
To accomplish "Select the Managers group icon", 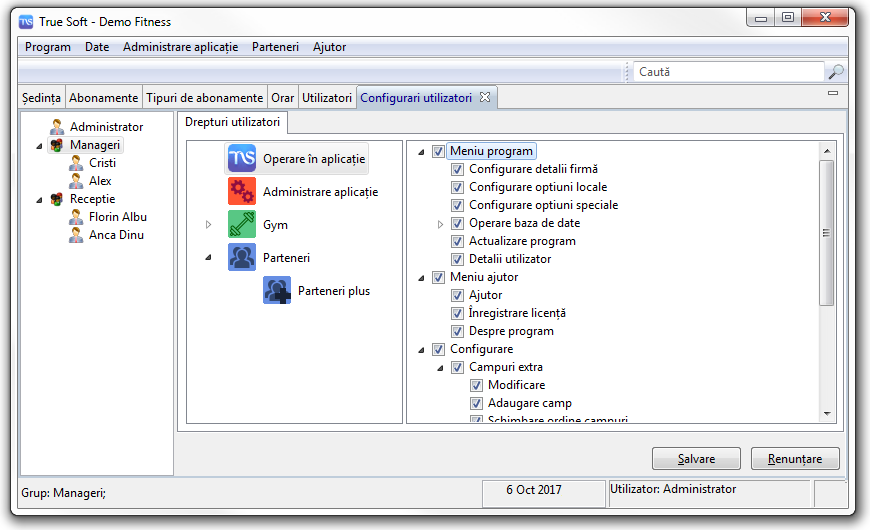I will tap(57, 145).
